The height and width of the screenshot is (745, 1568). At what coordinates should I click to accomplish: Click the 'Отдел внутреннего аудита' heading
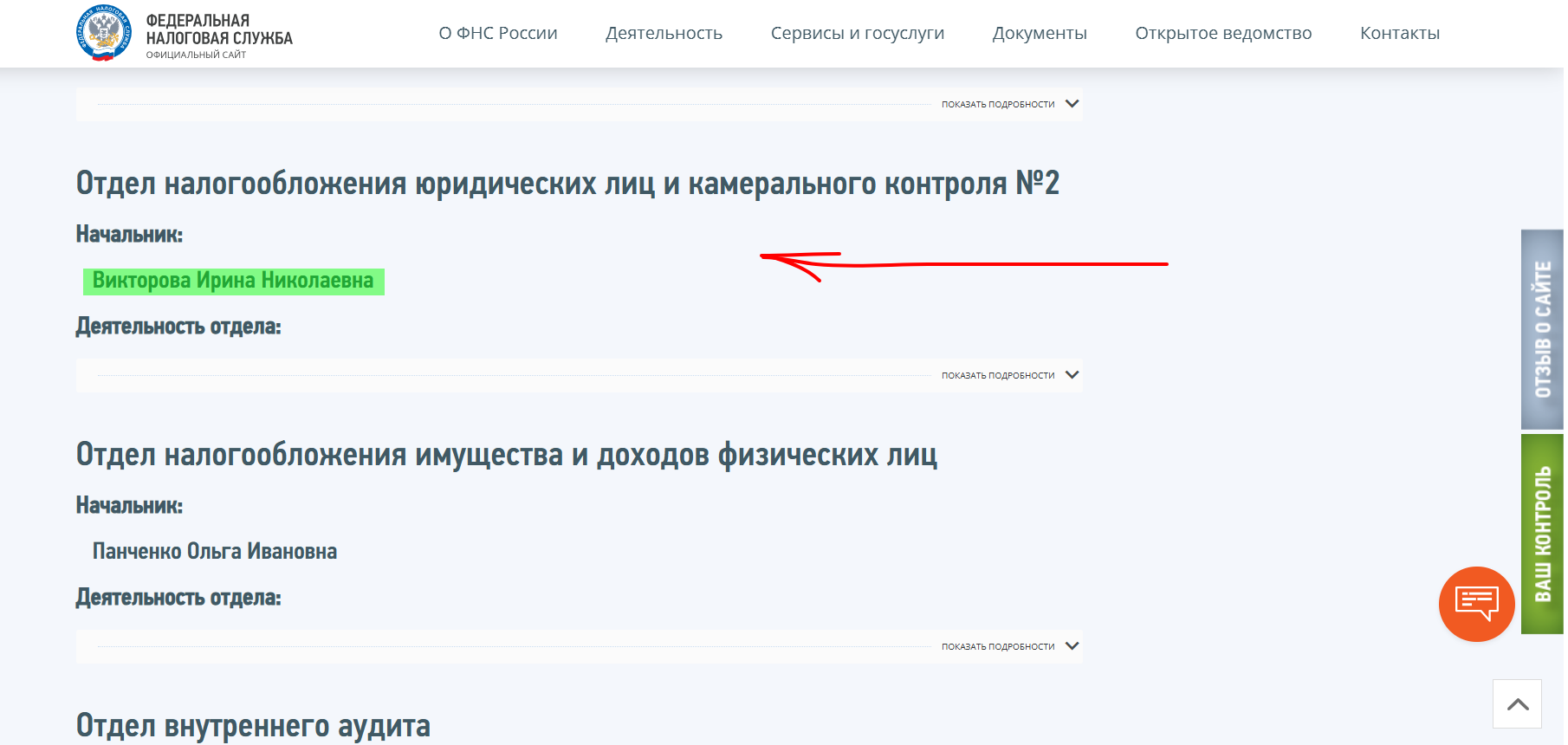tap(253, 726)
